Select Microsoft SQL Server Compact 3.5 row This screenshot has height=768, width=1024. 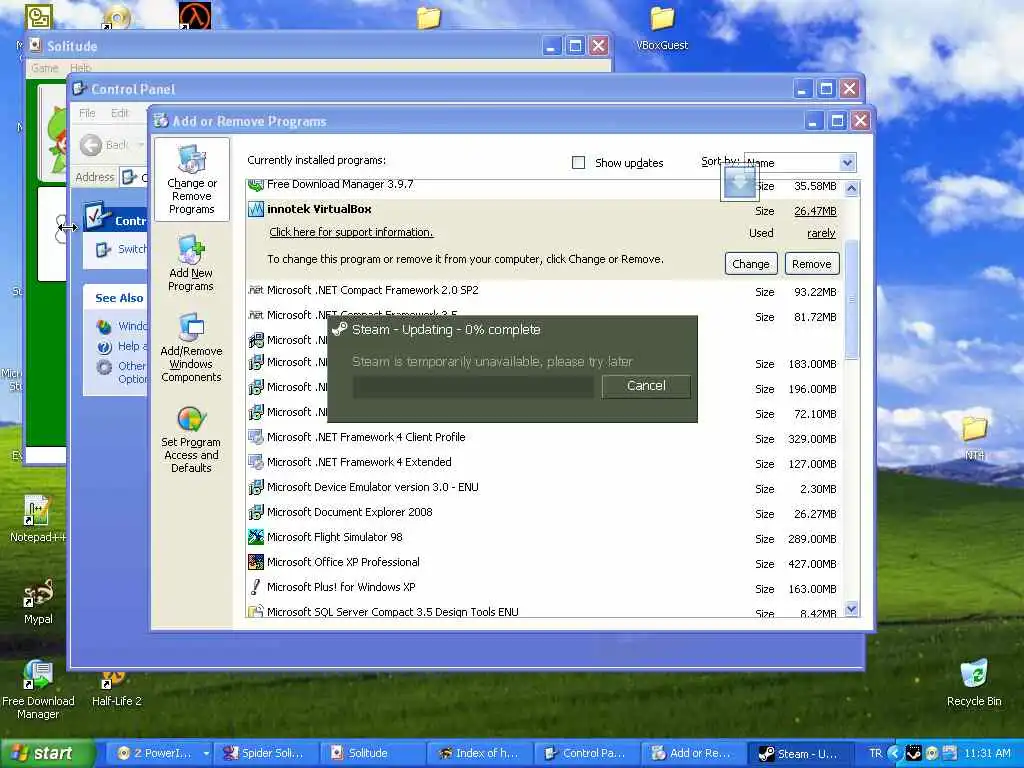(x=544, y=612)
